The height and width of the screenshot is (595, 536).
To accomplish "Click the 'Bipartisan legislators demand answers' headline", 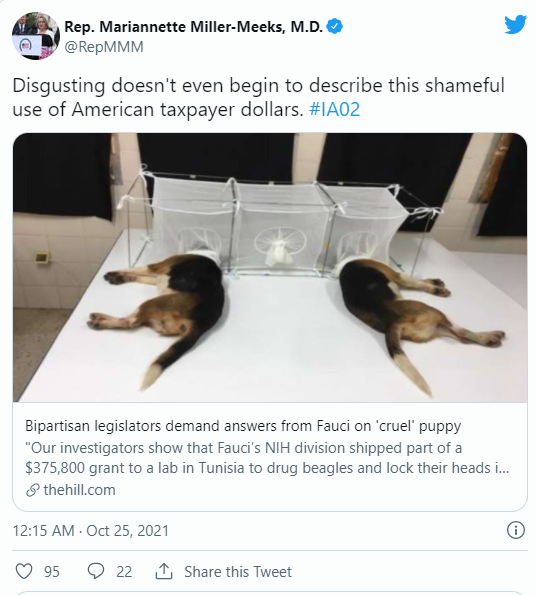I will 243,426.
